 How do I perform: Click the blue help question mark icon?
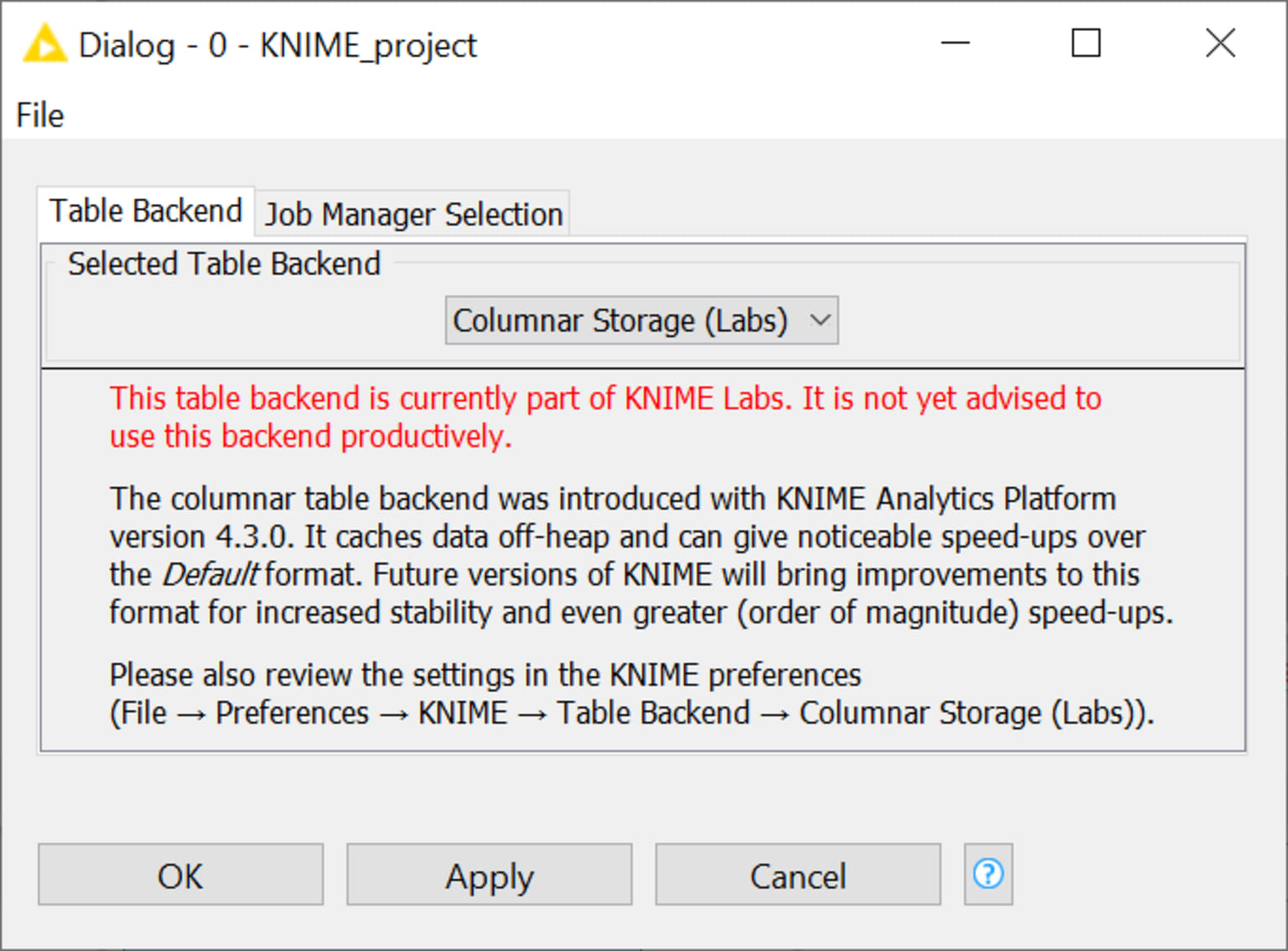988,874
